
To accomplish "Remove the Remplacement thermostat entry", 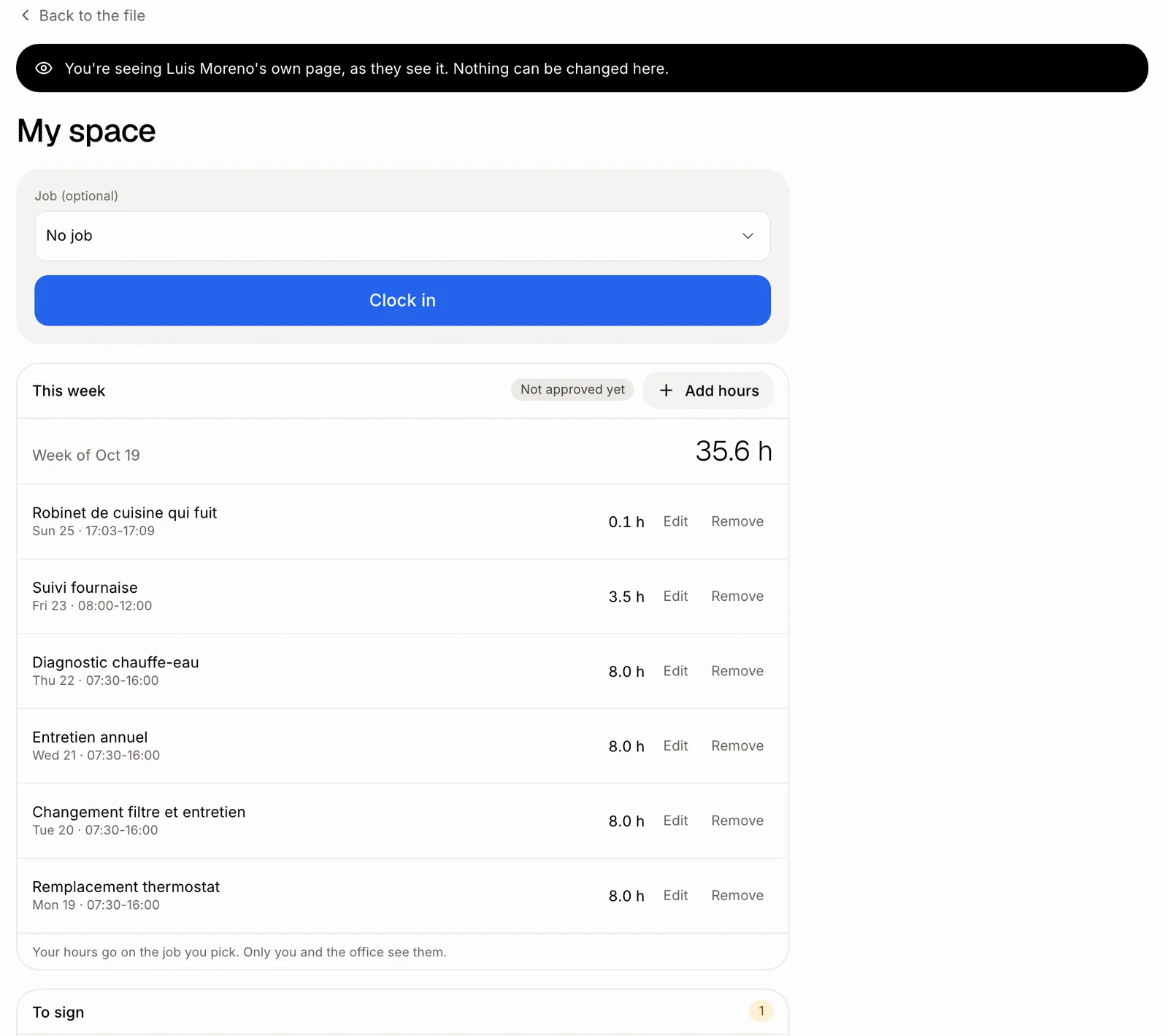I will click(737, 895).
